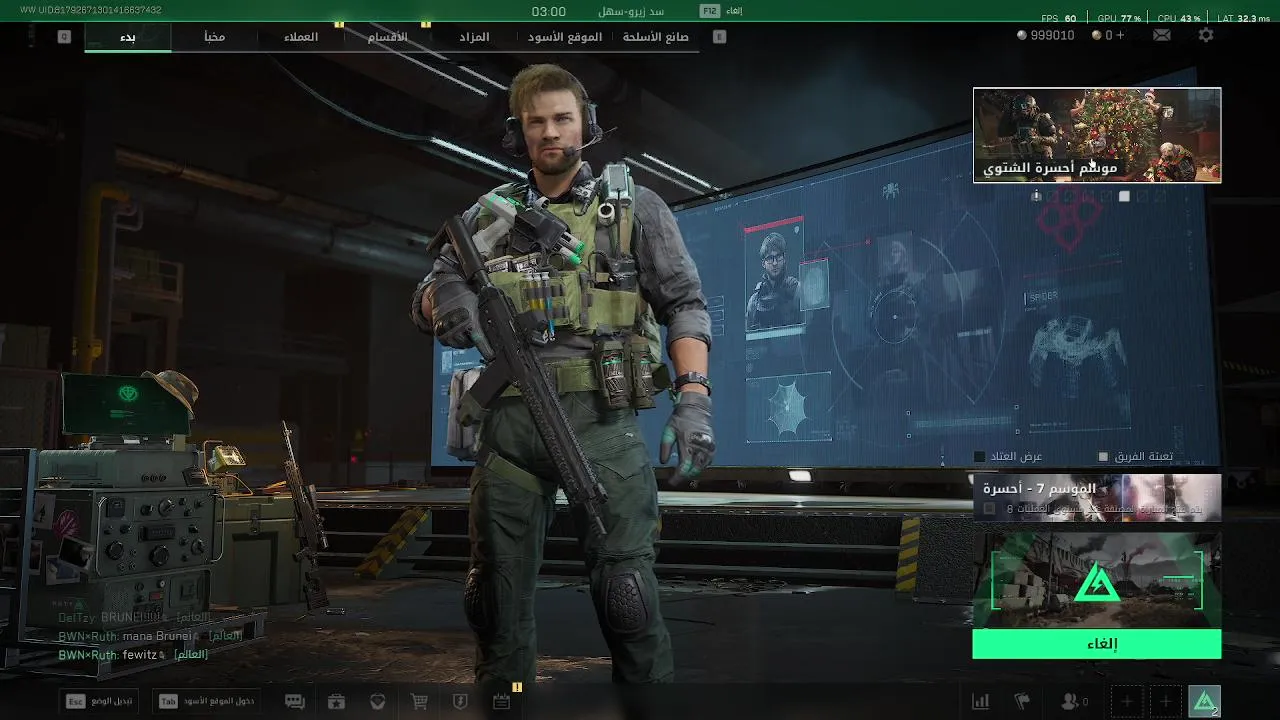The image size is (1280, 720).
Task: Open the settings gear icon
Action: click(x=1206, y=35)
